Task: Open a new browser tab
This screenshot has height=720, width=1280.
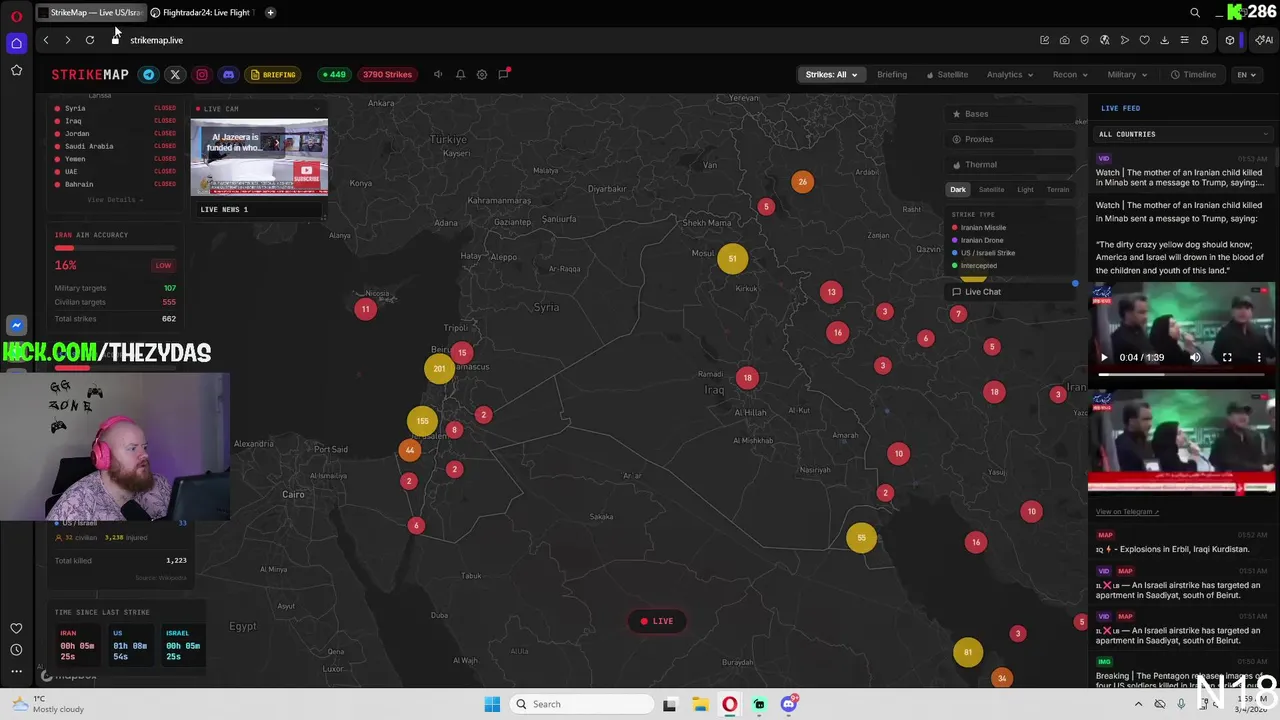Action: pyautogui.click(x=270, y=12)
